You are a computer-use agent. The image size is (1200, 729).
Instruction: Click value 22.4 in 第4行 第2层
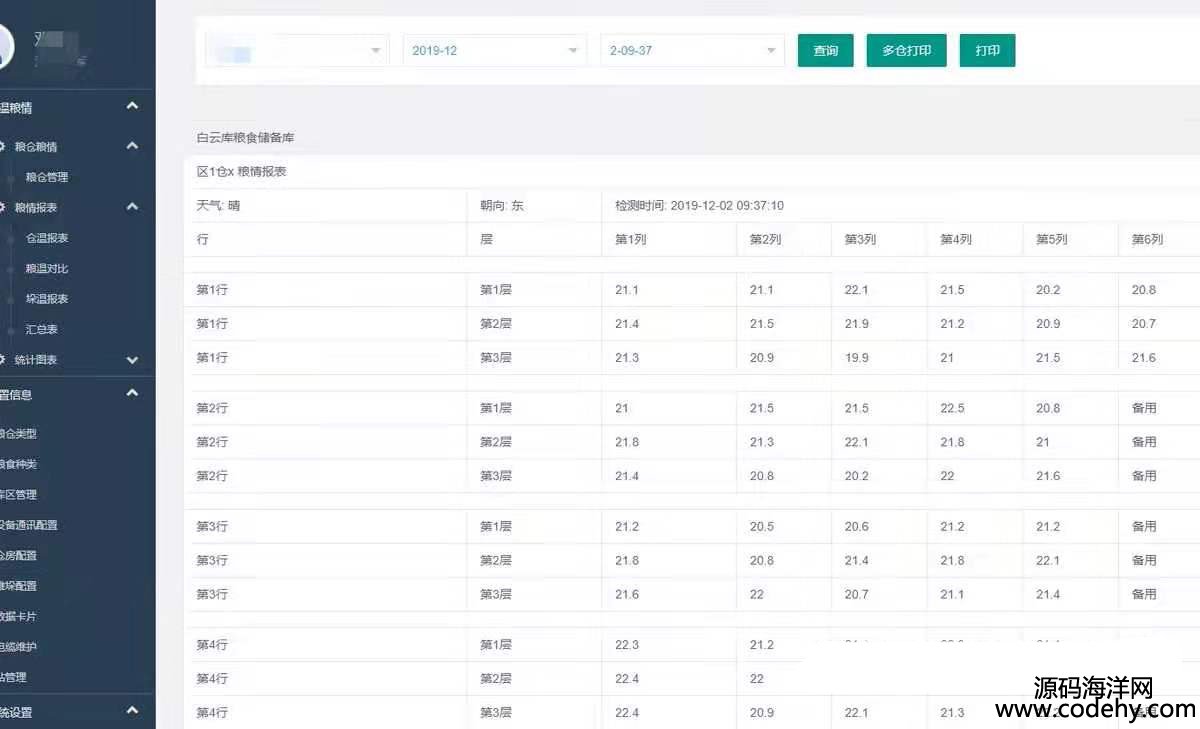point(627,679)
